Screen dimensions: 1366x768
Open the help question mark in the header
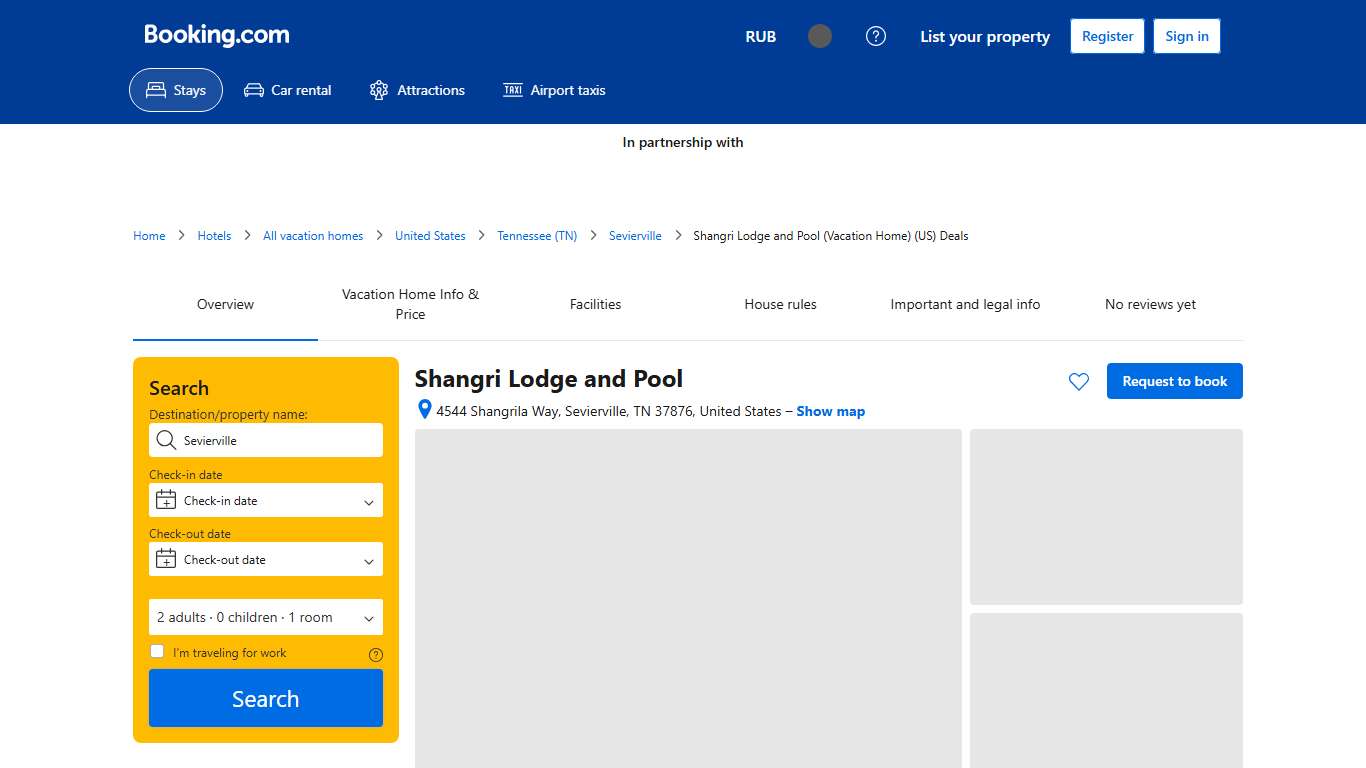coord(876,36)
